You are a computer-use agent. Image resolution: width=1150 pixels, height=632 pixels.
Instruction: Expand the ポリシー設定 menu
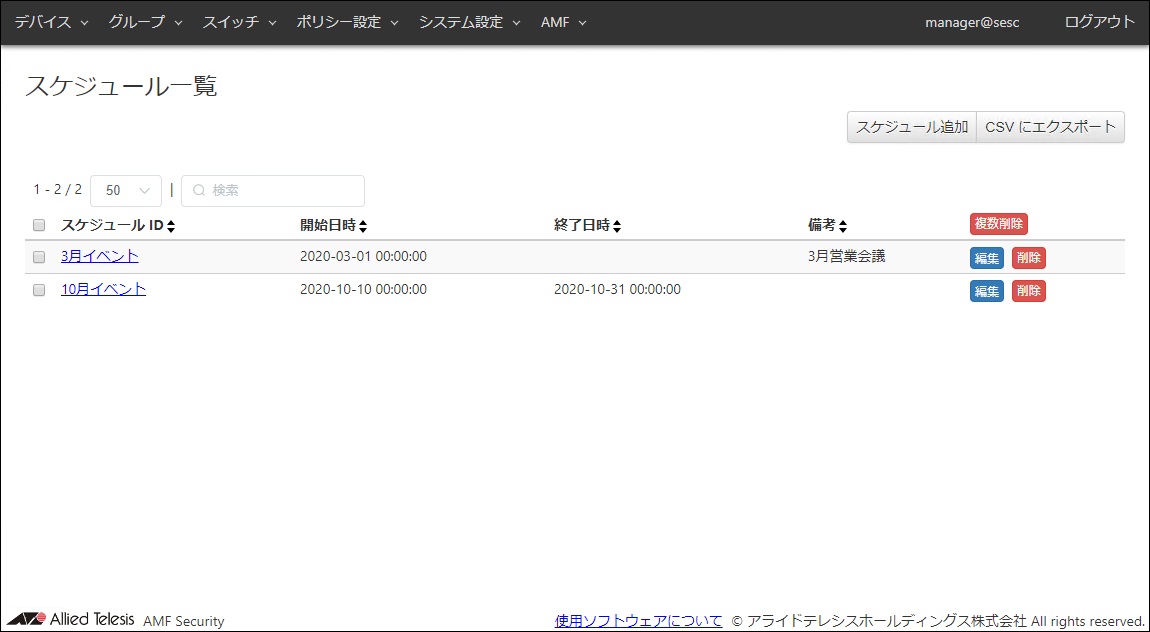347,22
